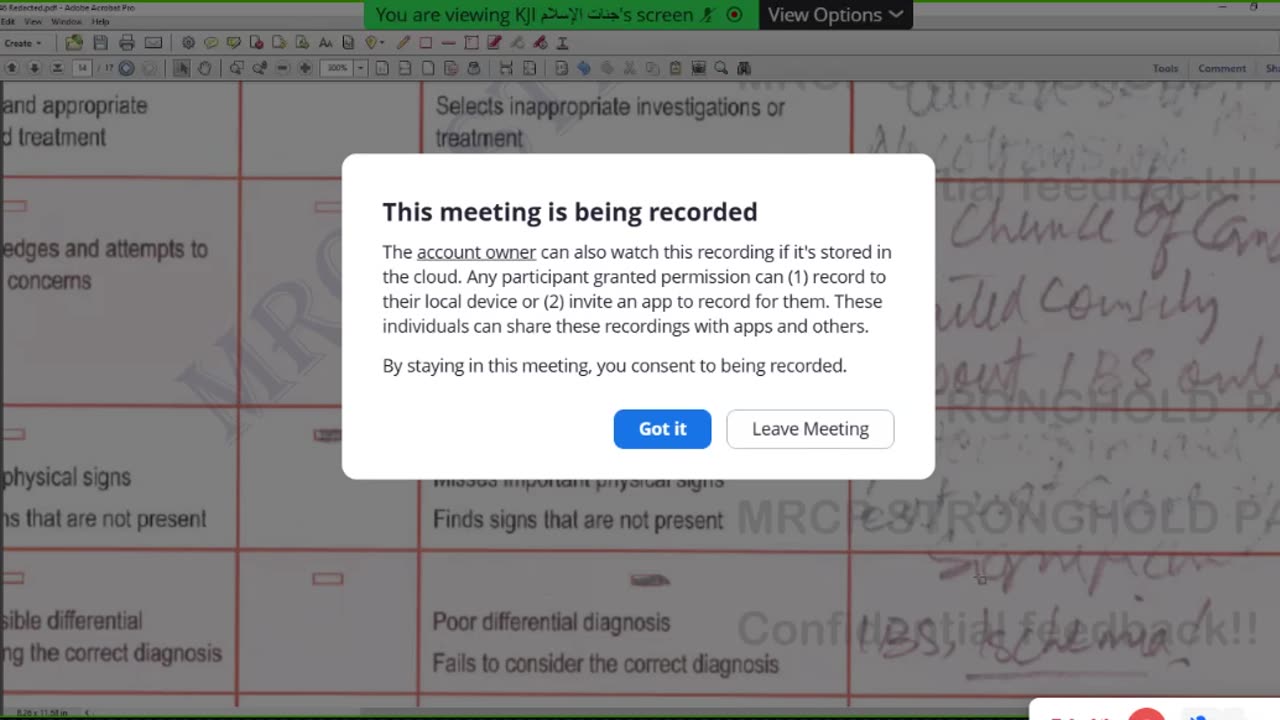Click 'This meeting is being recorded' heading
This screenshot has width=1280, height=720.
(x=570, y=212)
